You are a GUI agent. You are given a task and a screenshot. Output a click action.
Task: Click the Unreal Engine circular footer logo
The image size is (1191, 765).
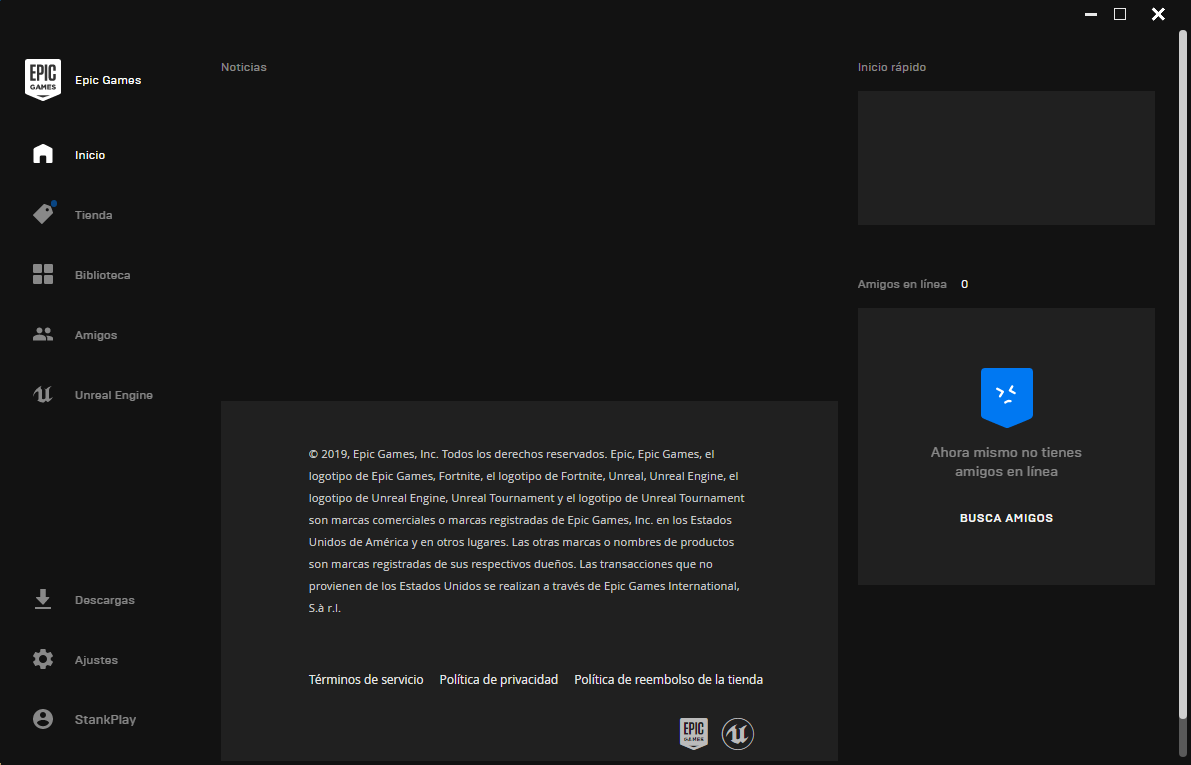[x=738, y=734]
